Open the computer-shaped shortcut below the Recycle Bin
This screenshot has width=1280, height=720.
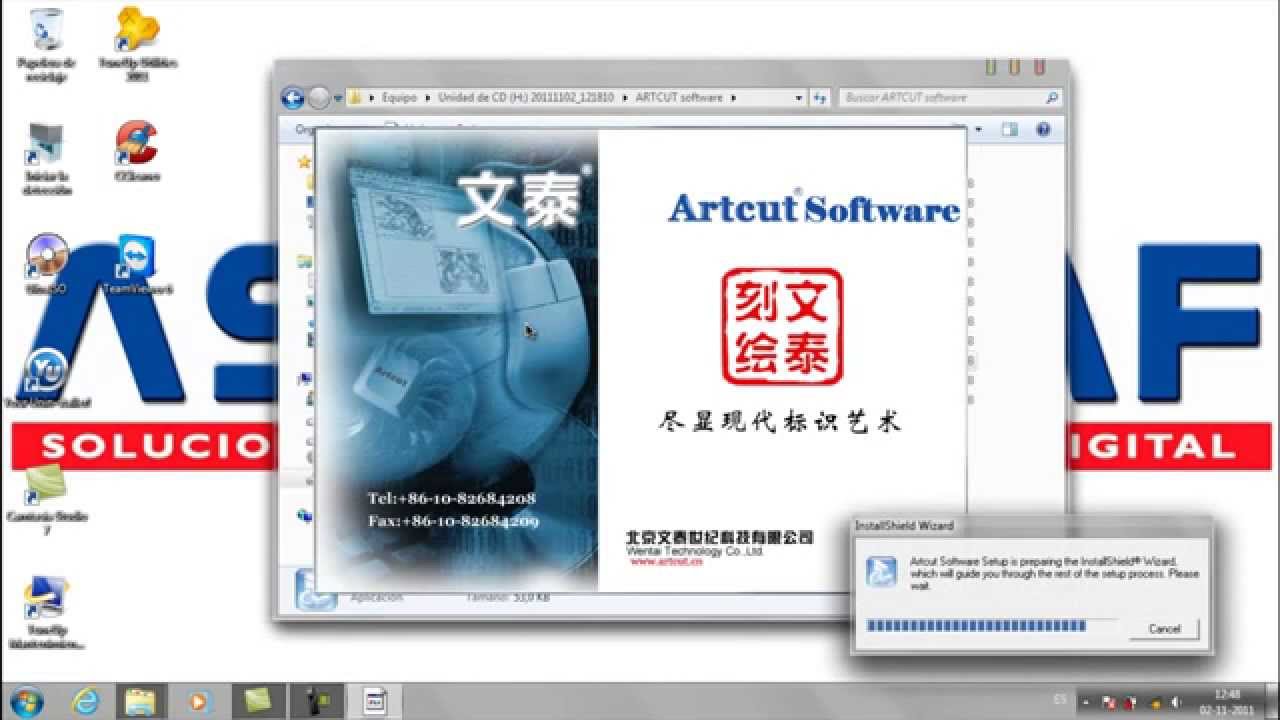click(x=46, y=158)
